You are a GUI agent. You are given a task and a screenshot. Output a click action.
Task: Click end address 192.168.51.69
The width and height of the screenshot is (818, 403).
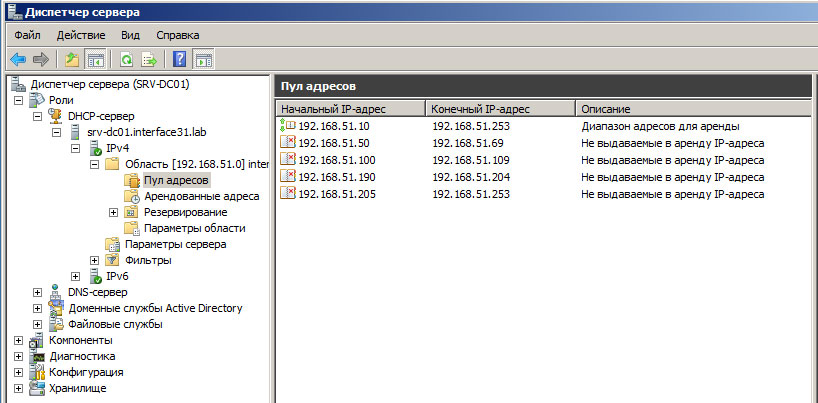(x=468, y=143)
